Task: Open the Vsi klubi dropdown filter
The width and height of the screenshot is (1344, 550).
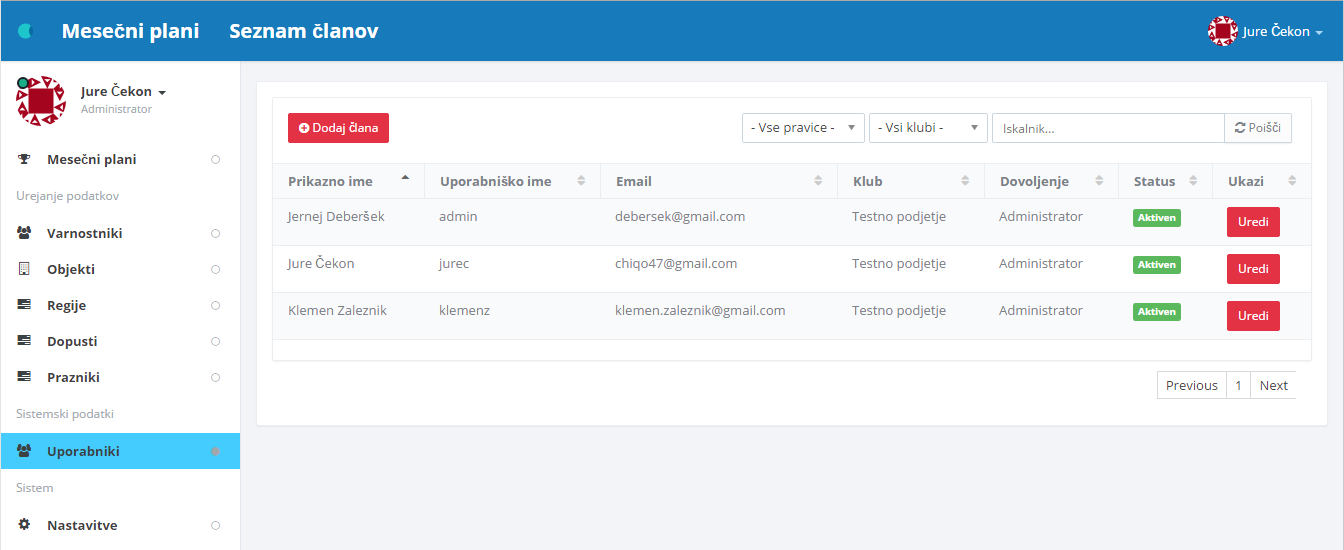Action: [x=928, y=128]
